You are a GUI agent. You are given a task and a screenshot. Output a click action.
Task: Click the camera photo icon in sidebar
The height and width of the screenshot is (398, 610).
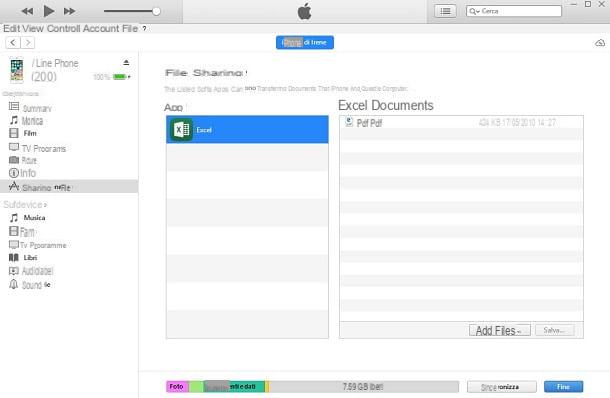pos(14,160)
